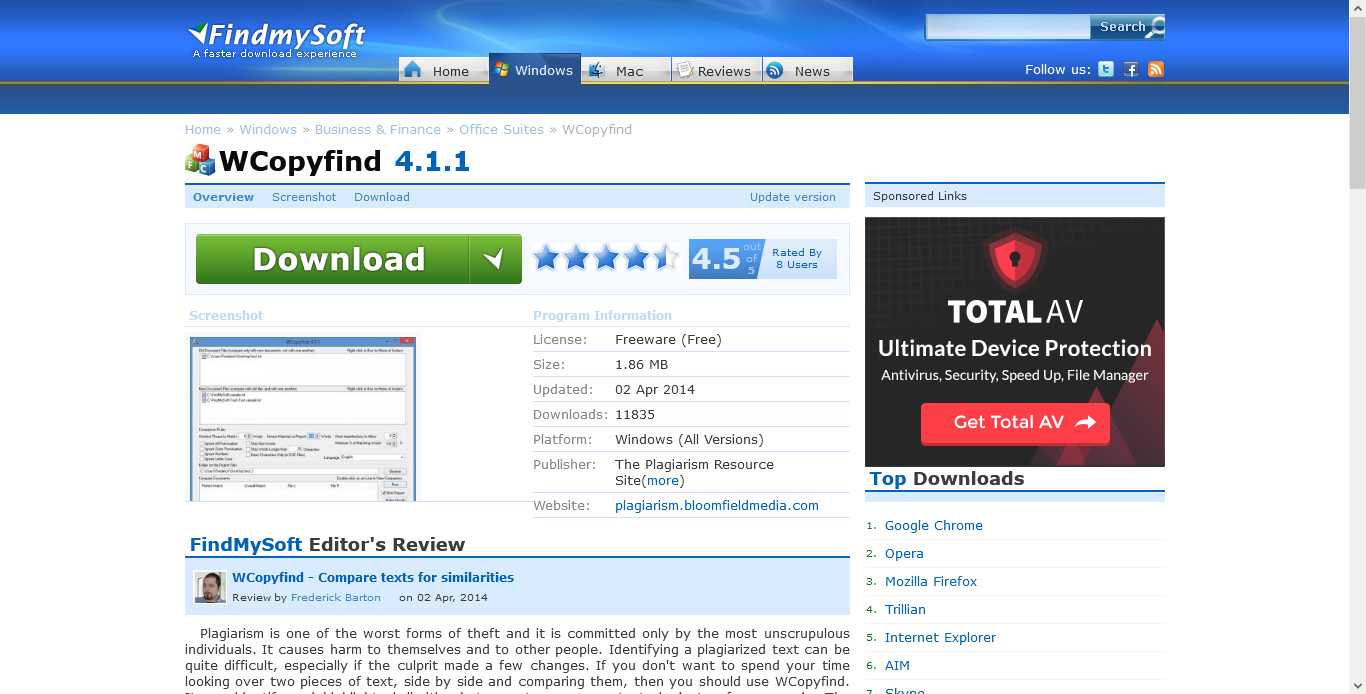Expand publisher name with (more) link
This screenshot has width=1366, height=694.
tap(663, 480)
